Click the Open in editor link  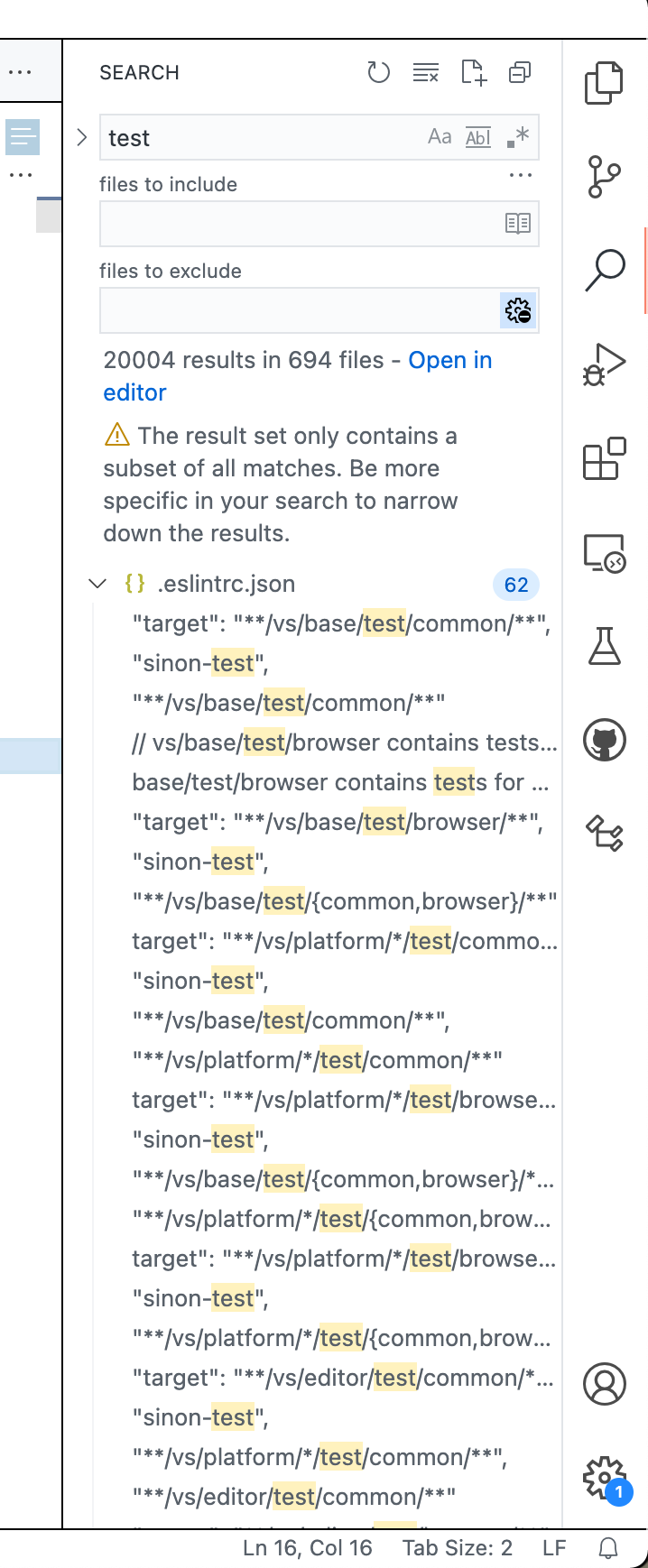(450, 359)
